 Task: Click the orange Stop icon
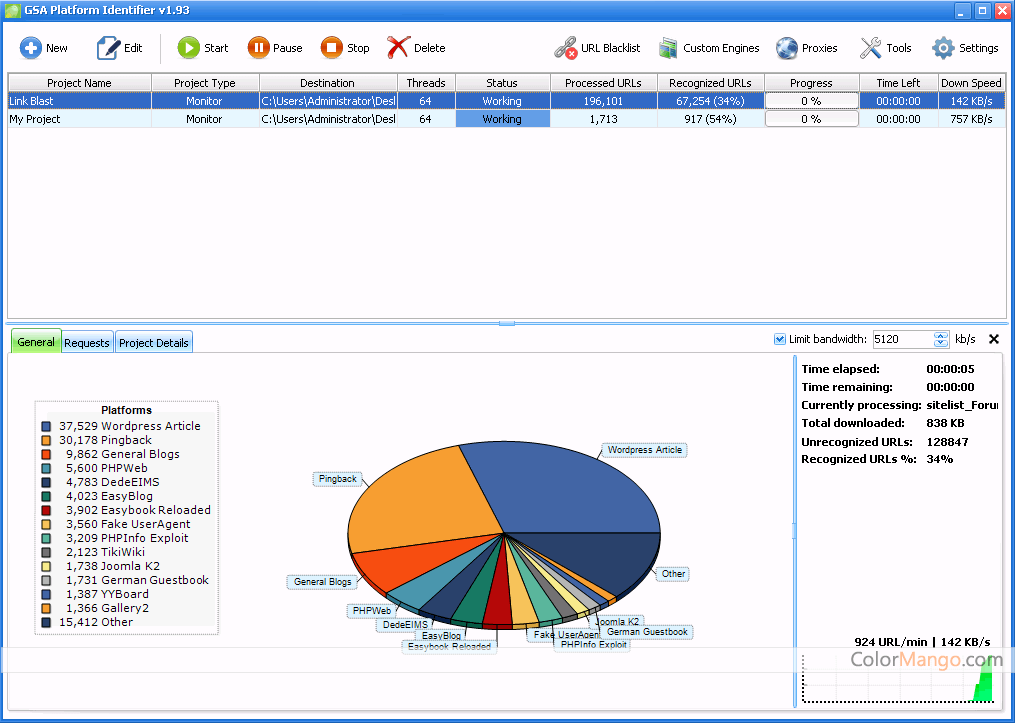point(332,48)
